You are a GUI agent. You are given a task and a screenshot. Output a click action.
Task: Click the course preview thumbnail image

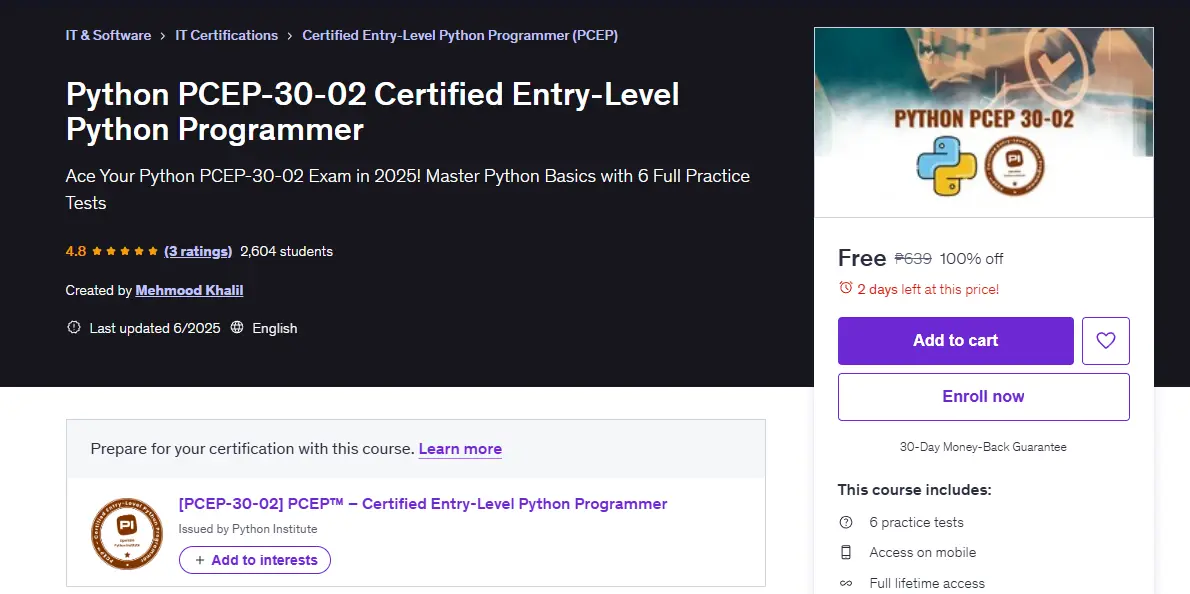(984, 122)
